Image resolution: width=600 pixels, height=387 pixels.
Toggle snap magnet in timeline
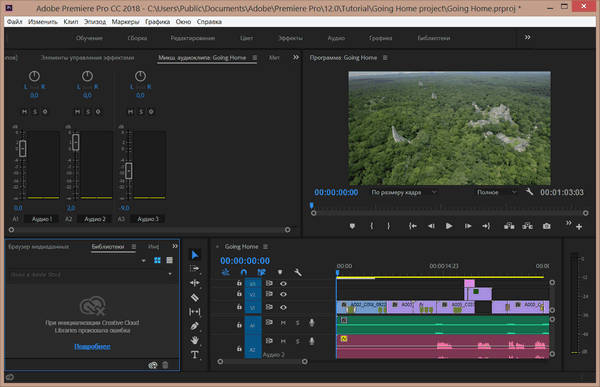[244, 272]
